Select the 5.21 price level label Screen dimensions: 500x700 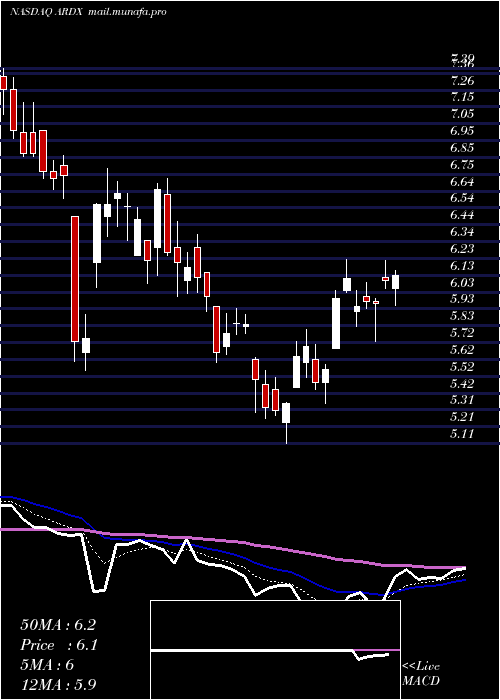[462, 417]
